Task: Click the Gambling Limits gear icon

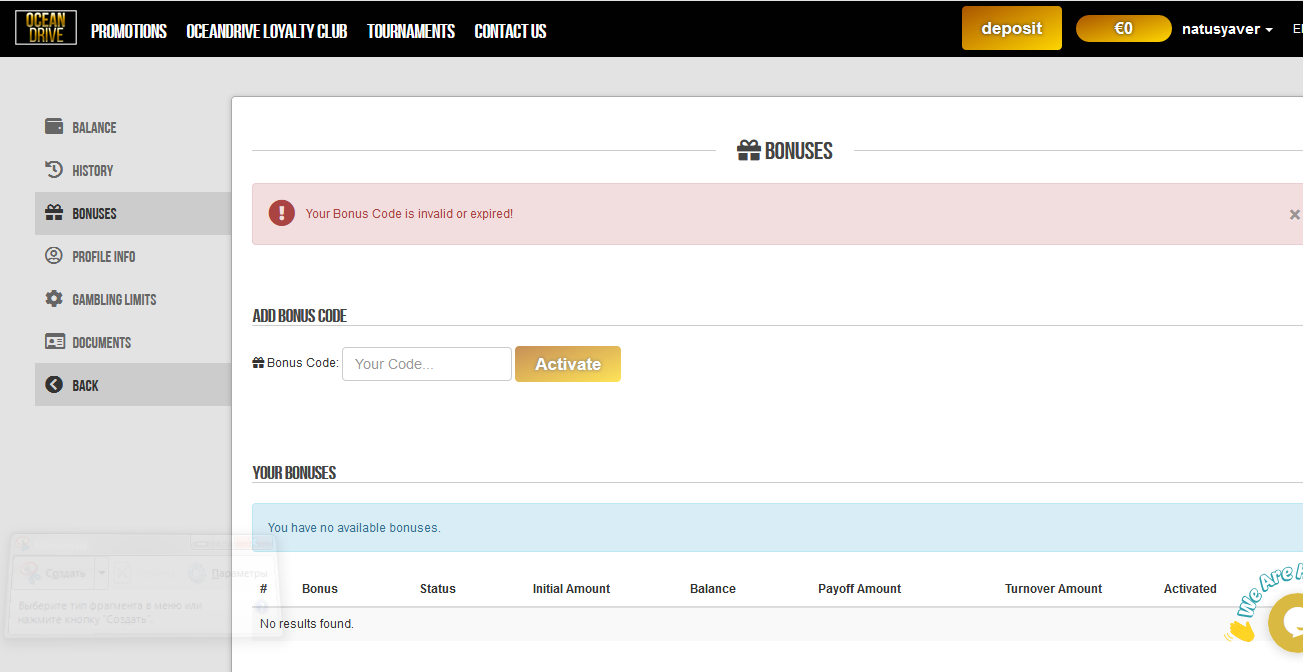Action: pos(54,299)
